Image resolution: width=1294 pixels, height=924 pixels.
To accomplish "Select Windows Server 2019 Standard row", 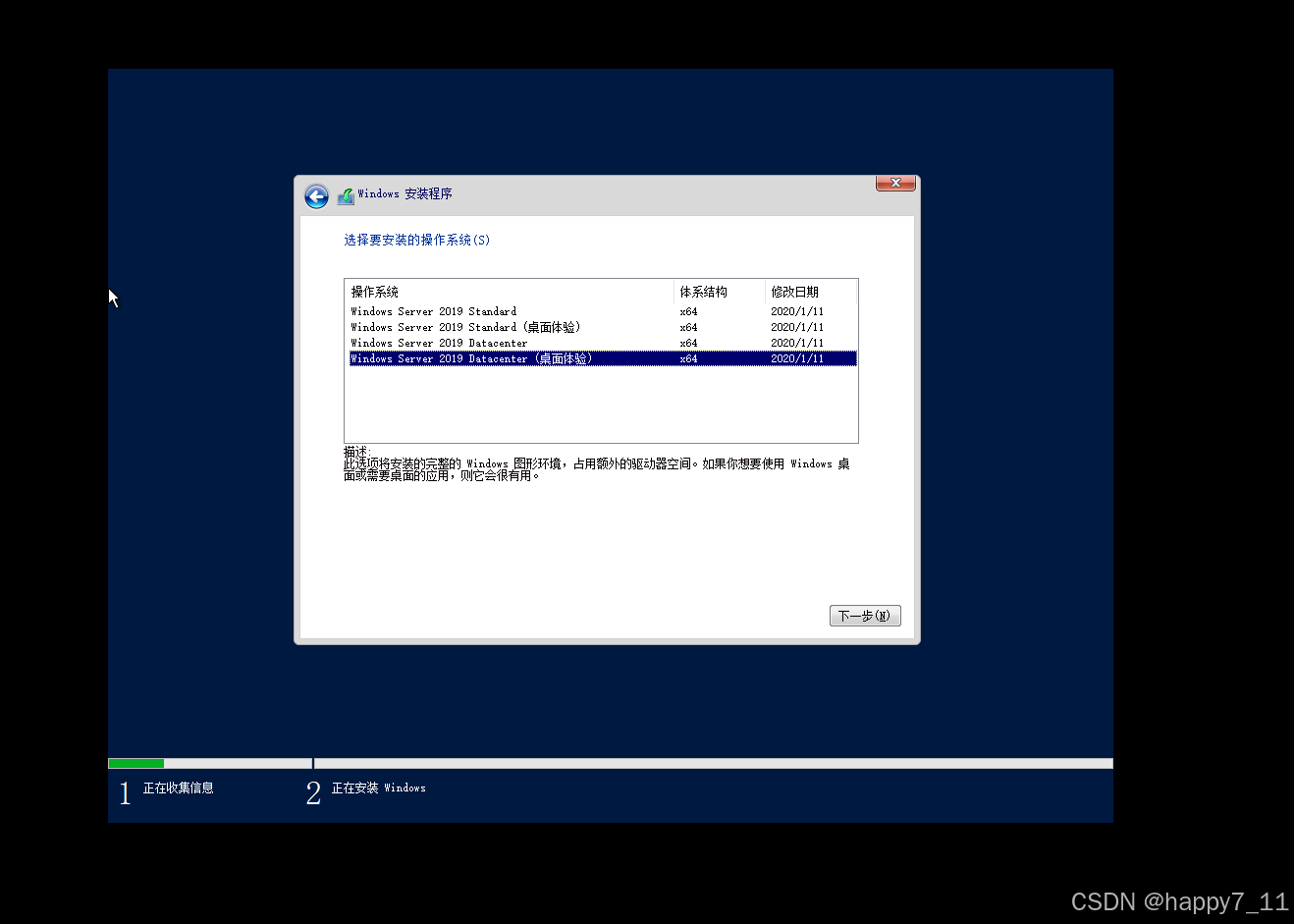I will (x=602, y=311).
